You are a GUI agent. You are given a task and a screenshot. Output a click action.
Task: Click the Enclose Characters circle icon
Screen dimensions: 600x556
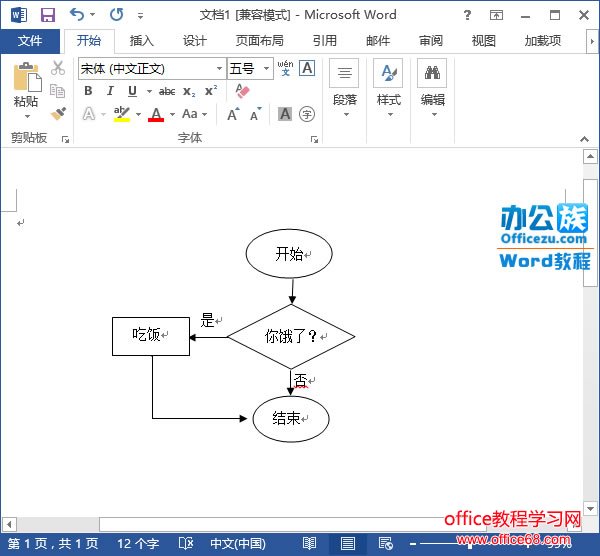pos(307,114)
